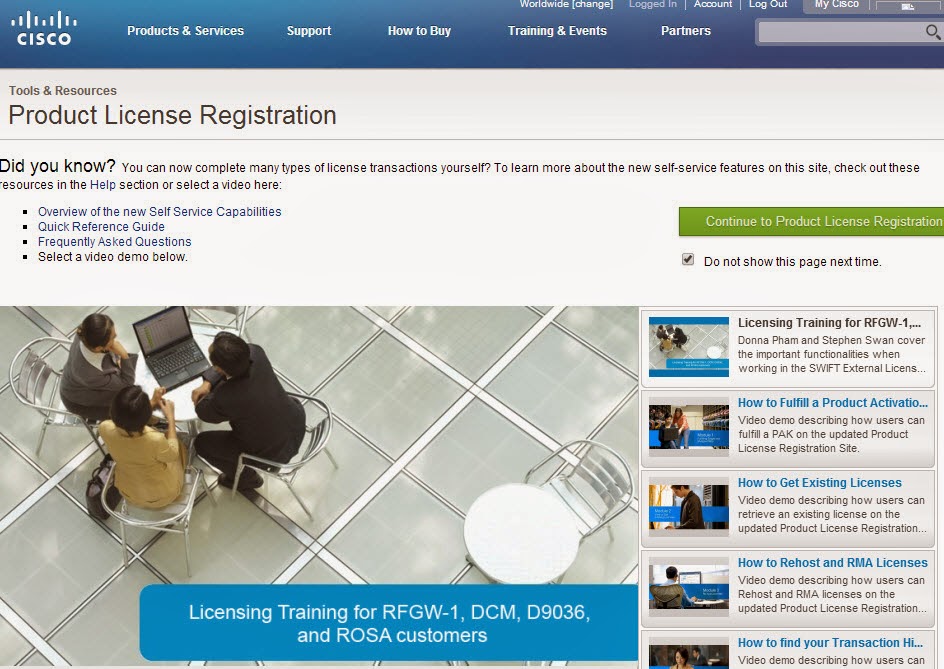Click the Product License Registration heading
The width and height of the screenshot is (944, 669).
(x=172, y=116)
